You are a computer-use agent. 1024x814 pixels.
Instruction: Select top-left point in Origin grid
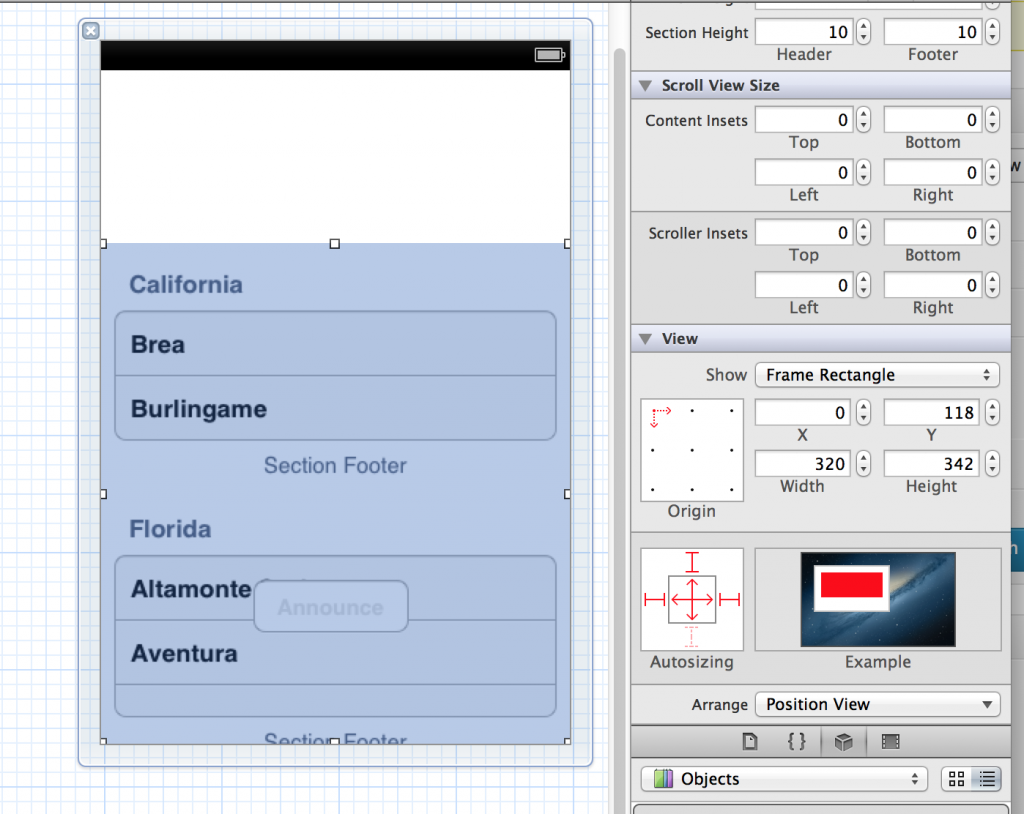653,412
